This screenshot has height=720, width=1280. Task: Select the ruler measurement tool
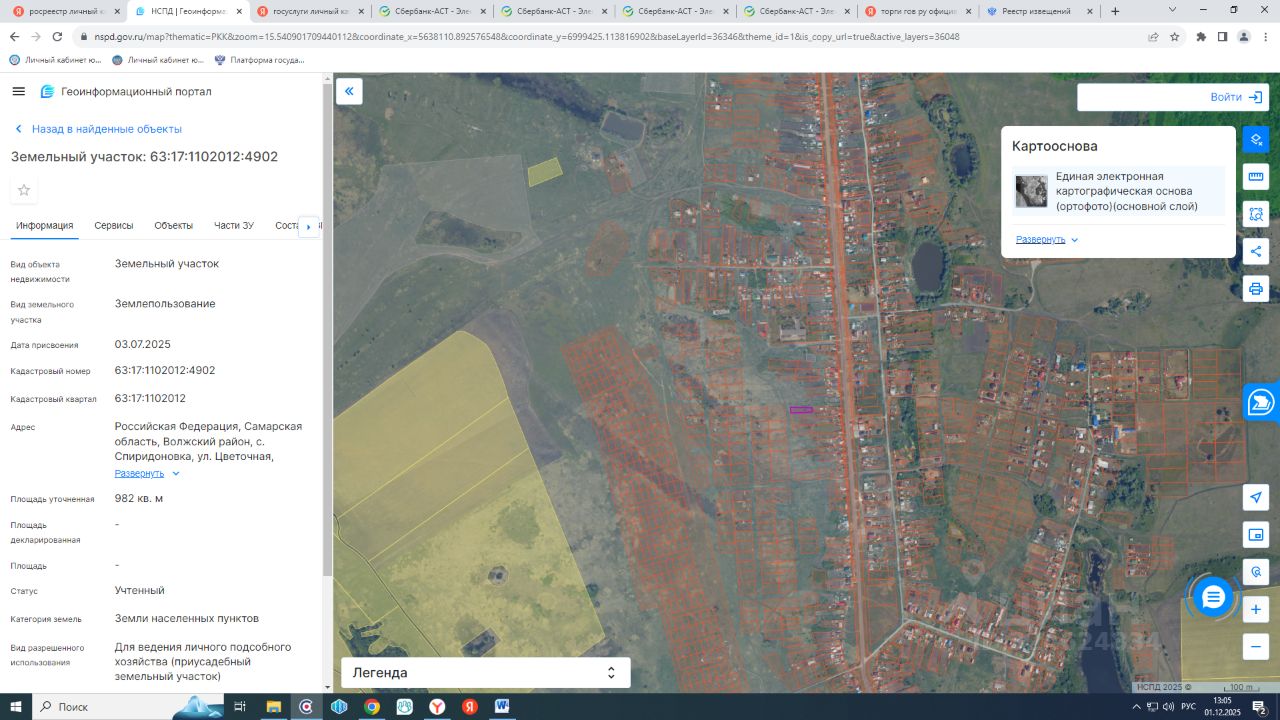click(x=1256, y=177)
